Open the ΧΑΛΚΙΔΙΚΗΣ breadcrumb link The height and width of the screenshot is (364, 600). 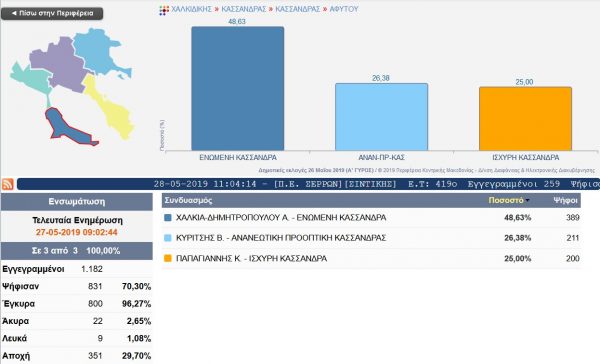191,9
